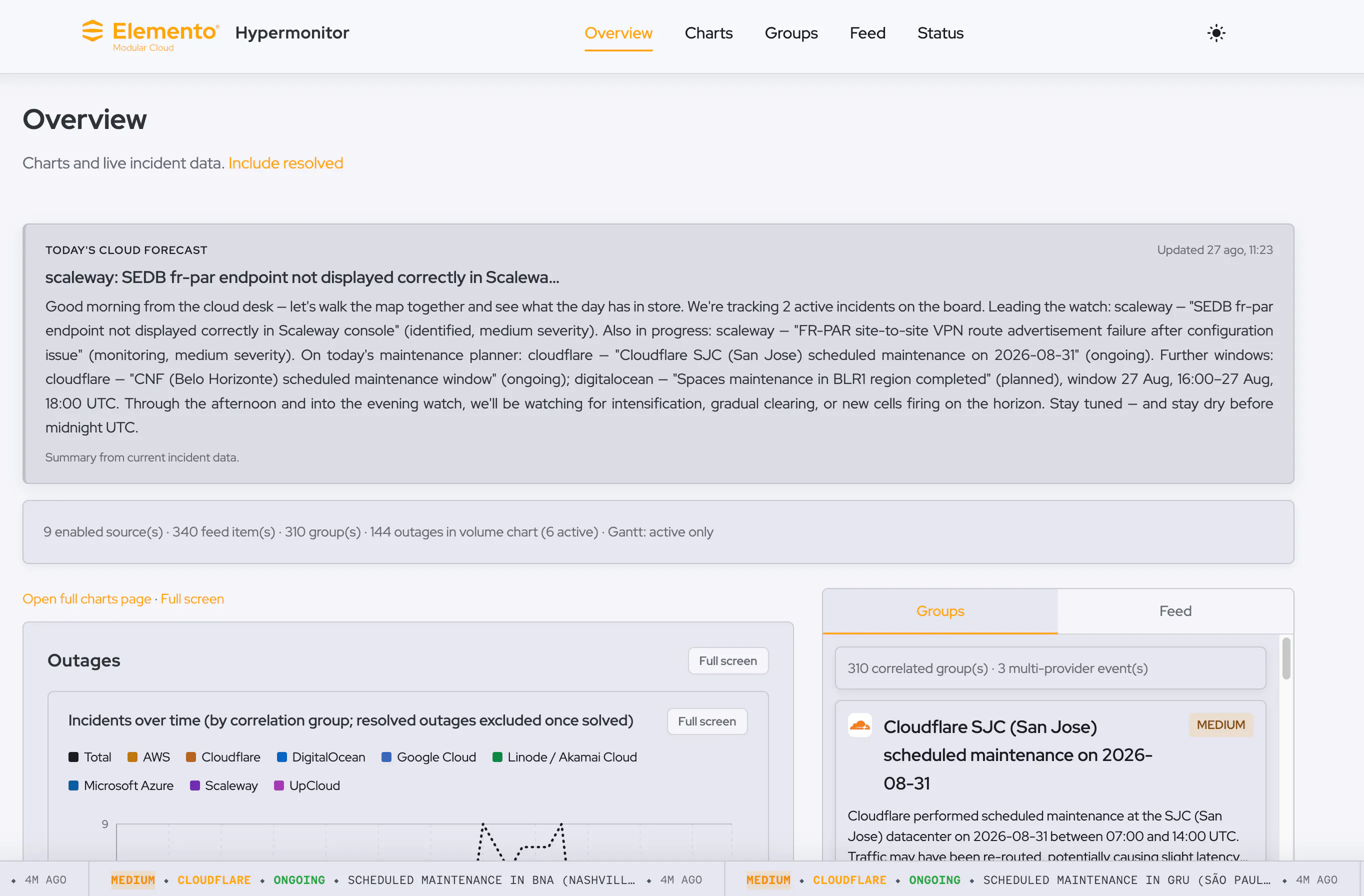The height and width of the screenshot is (896, 1364).
Task: Click the Cloudflare logo on the SJC group card
Action: click(x=859, y=725)
